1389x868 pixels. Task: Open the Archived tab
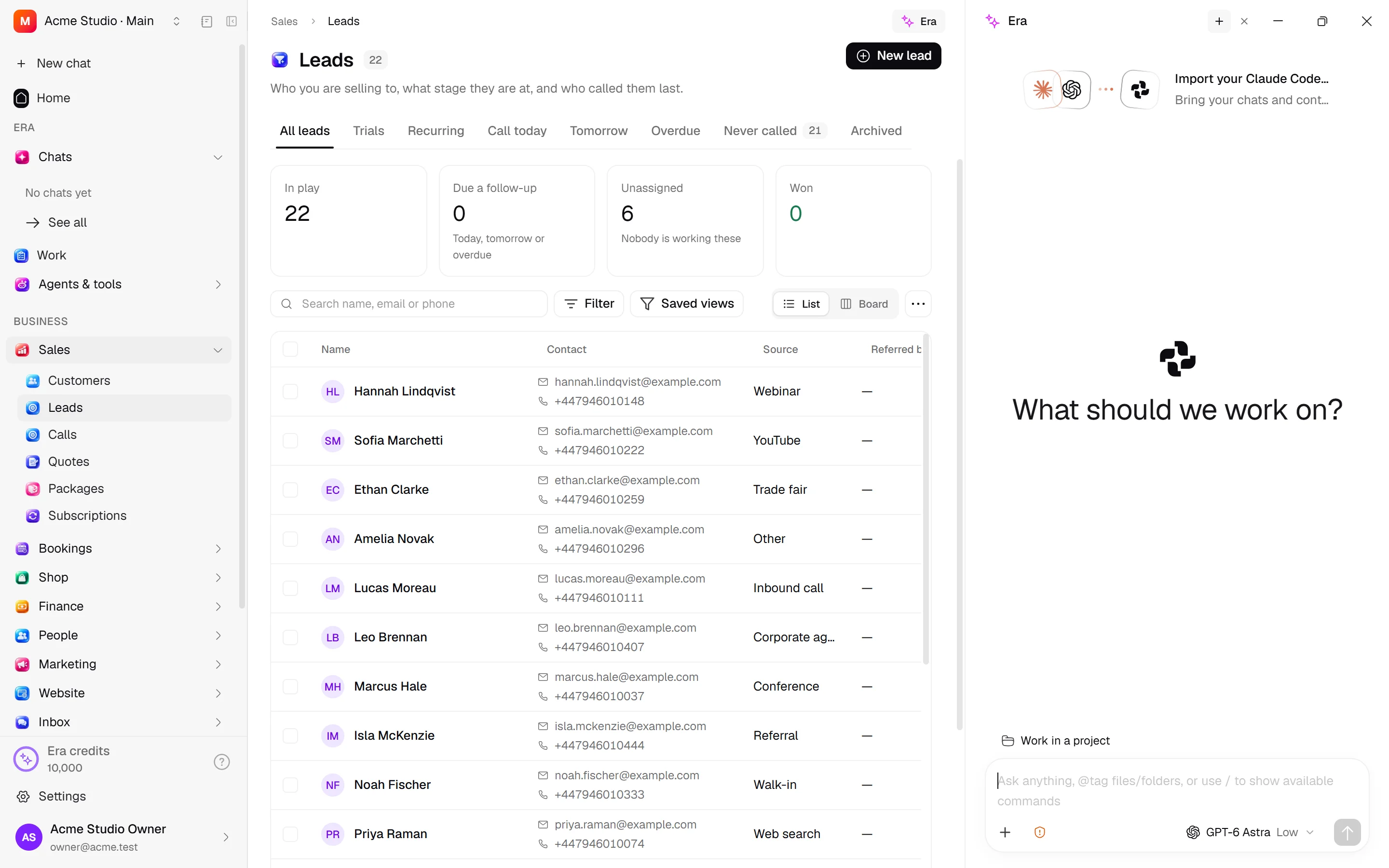876,131
